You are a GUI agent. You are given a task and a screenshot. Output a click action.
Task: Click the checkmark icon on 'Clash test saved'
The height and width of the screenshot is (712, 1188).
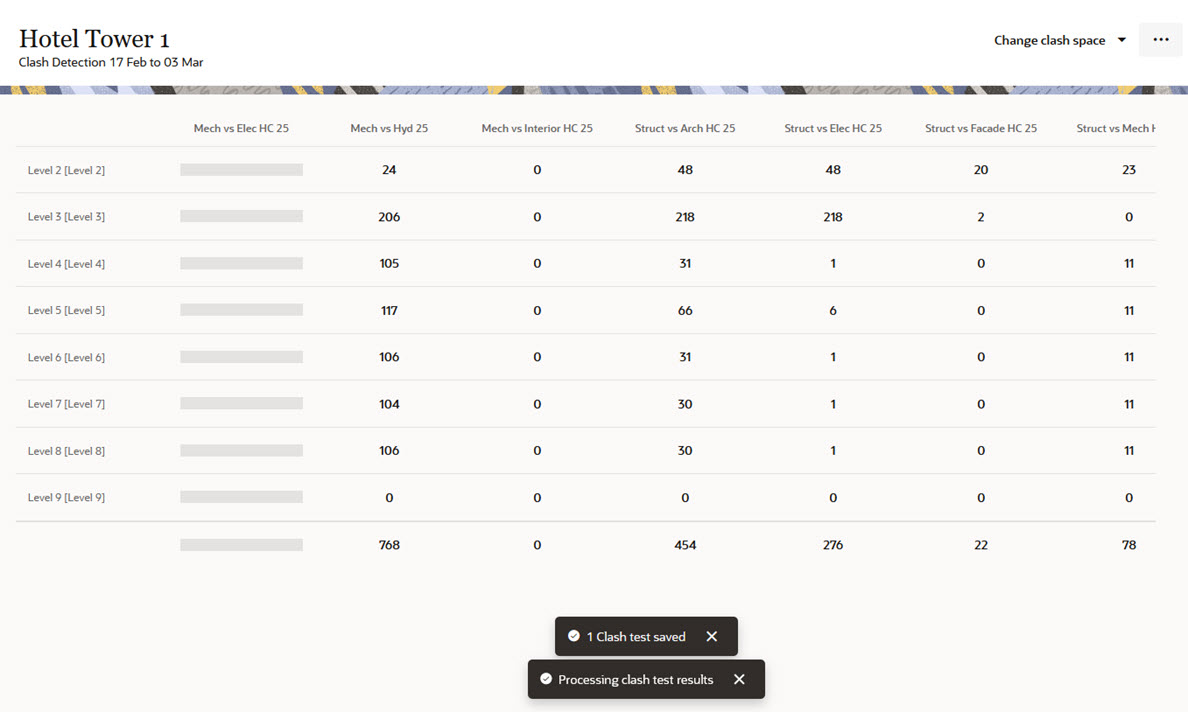pos(574,637)
